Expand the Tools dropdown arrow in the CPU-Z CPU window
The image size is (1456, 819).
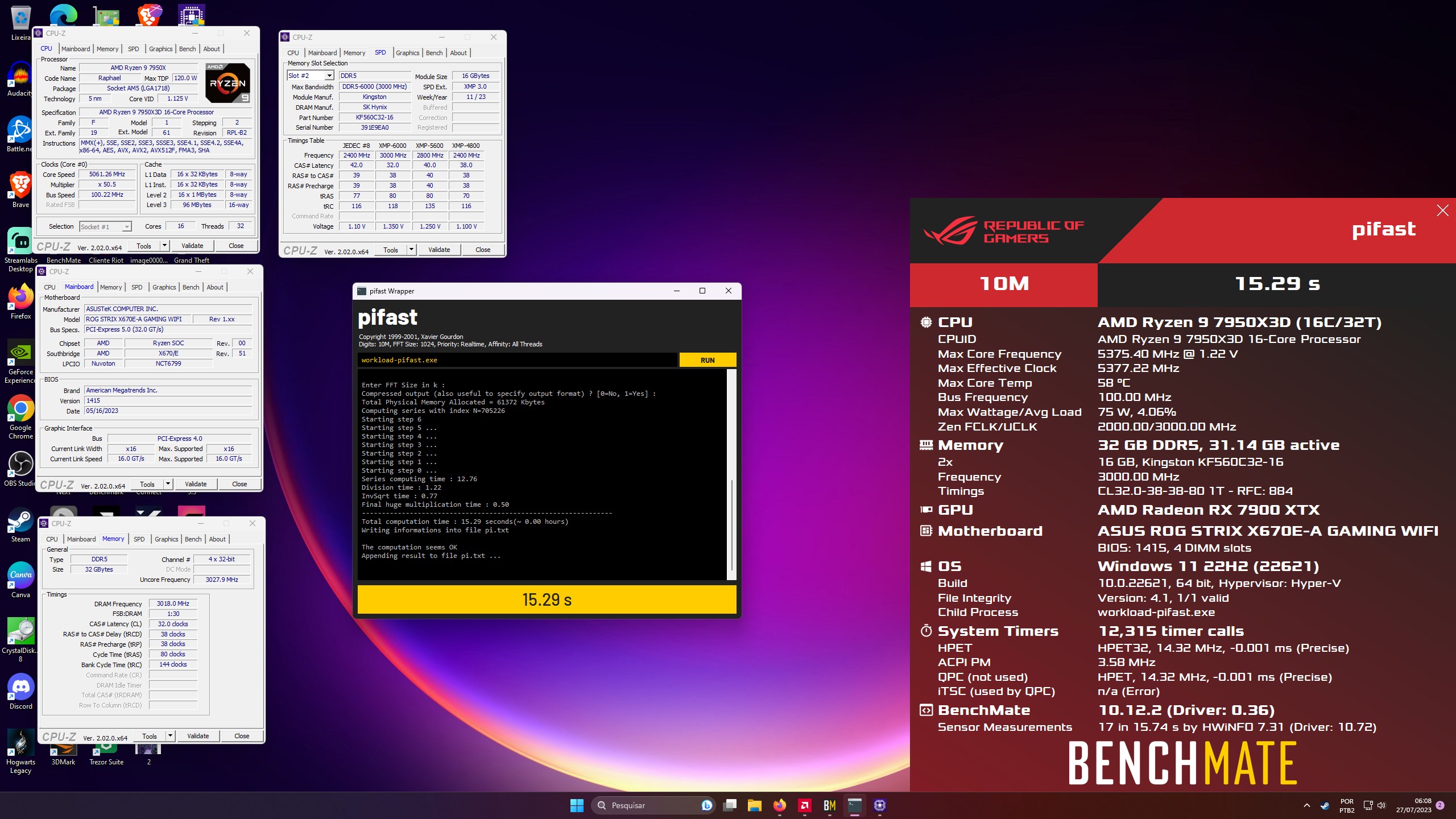click(165, 246)
